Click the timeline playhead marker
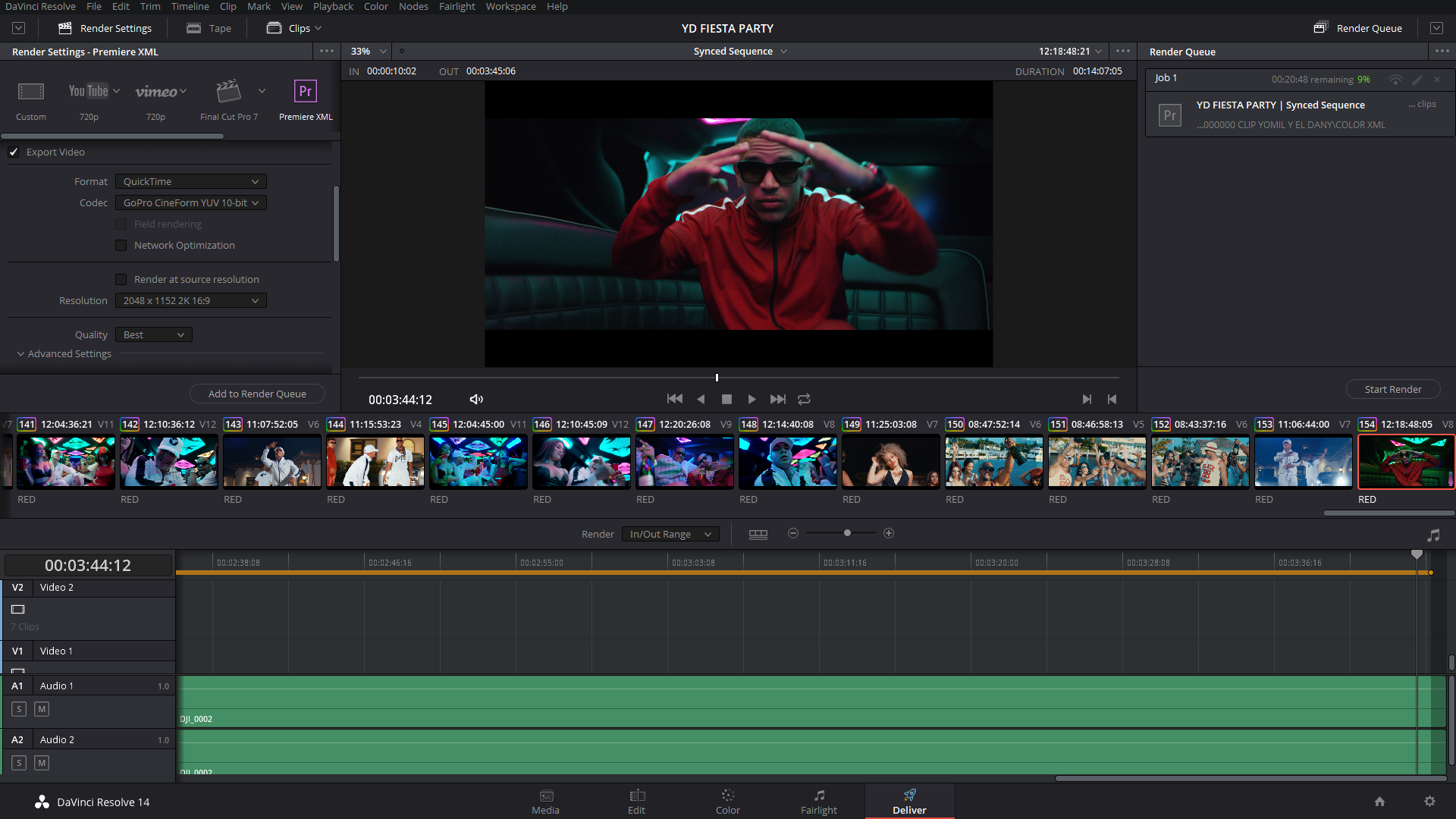The height and width of the screenshot is (819, 1456). click(x=1417, y=555)
